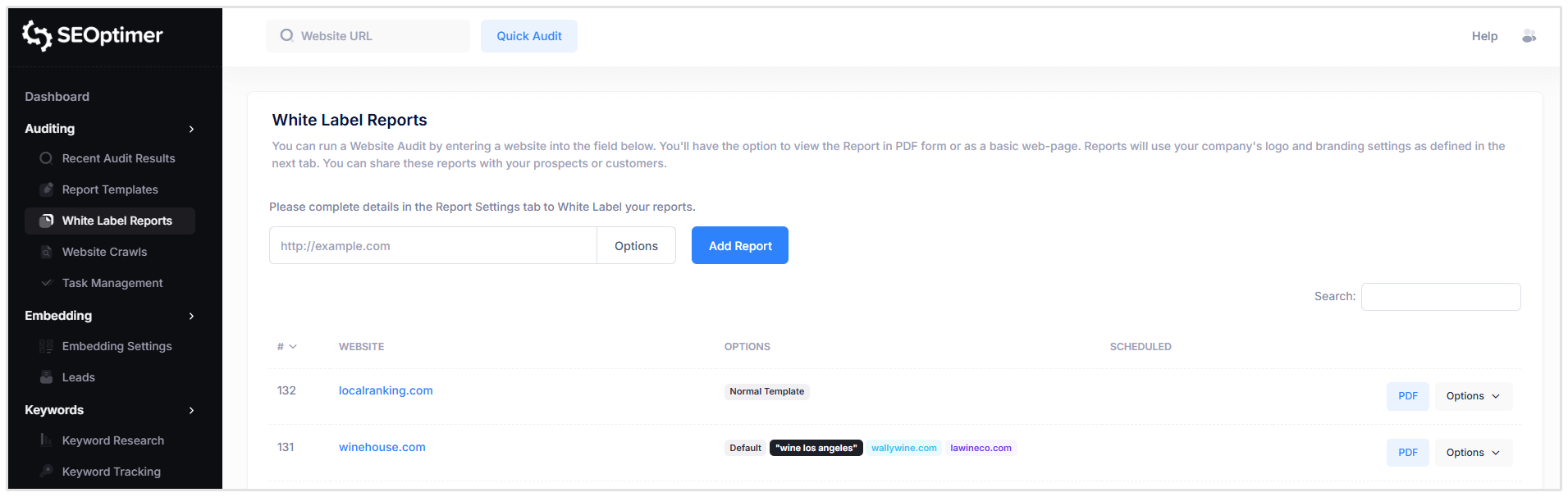Open Website Crawls from the sidebar icon
Viewport: 1568px width, 497px height.
coord(46,252)
